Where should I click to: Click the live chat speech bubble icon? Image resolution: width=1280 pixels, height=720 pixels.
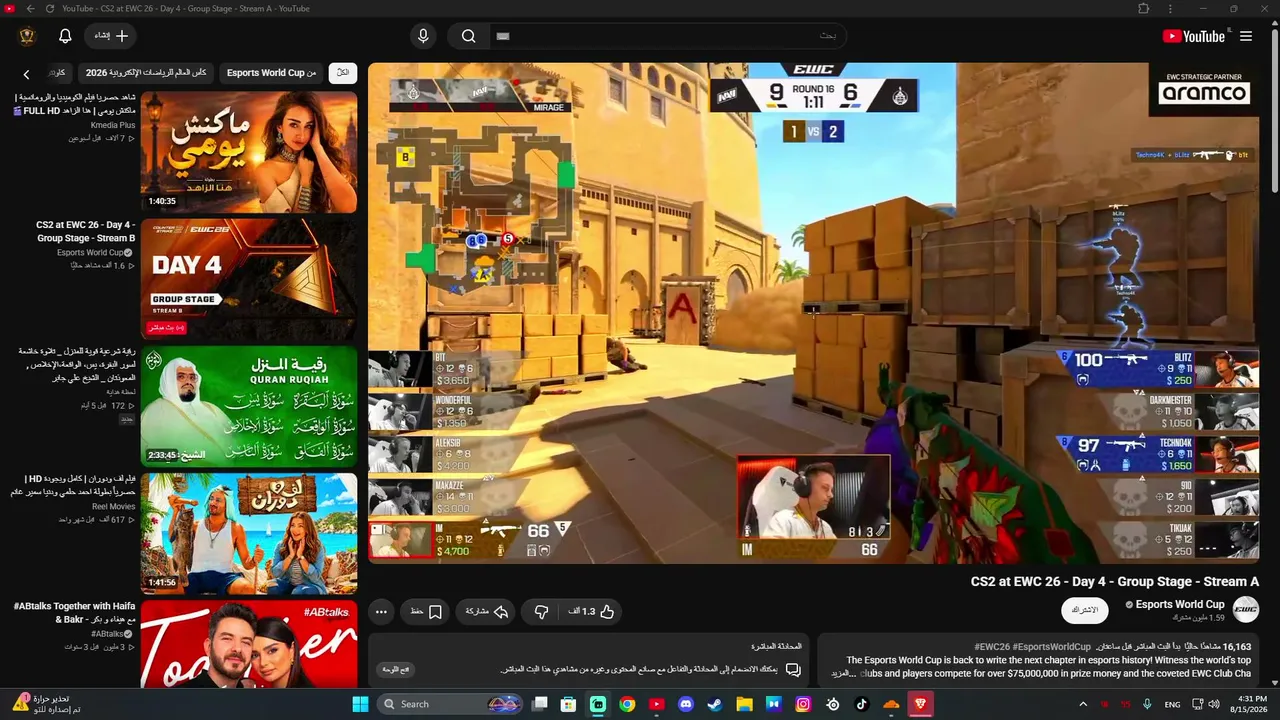[x=793, y=669]
